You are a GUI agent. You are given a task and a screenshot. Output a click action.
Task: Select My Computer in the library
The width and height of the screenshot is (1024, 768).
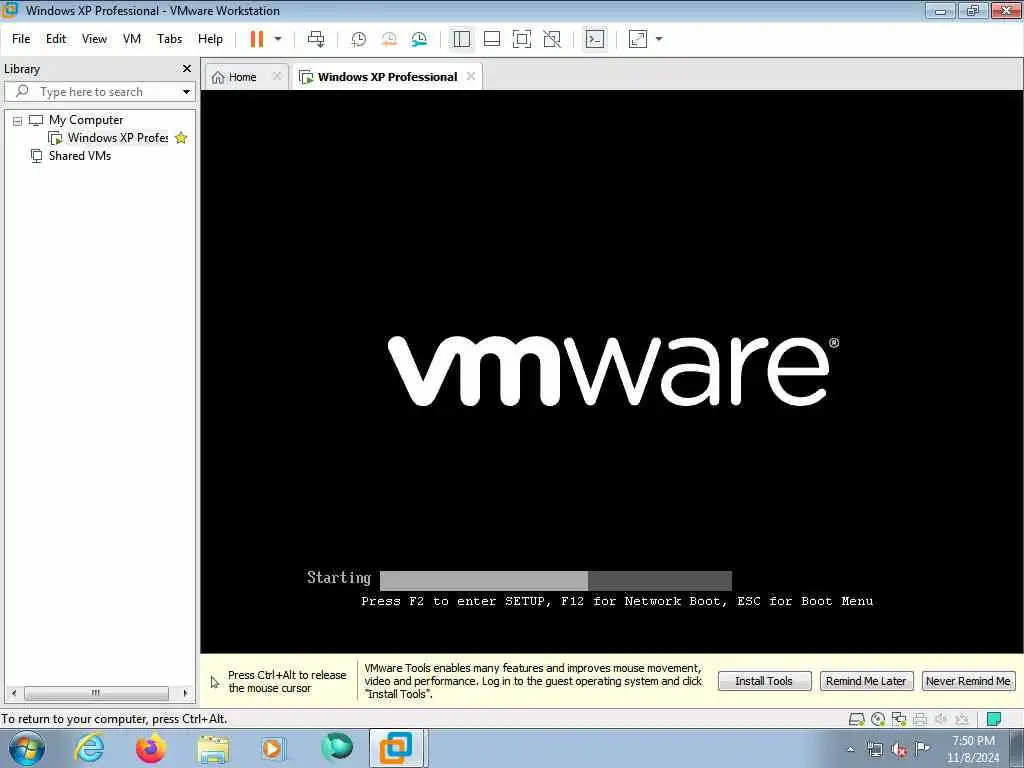(86, 120)
